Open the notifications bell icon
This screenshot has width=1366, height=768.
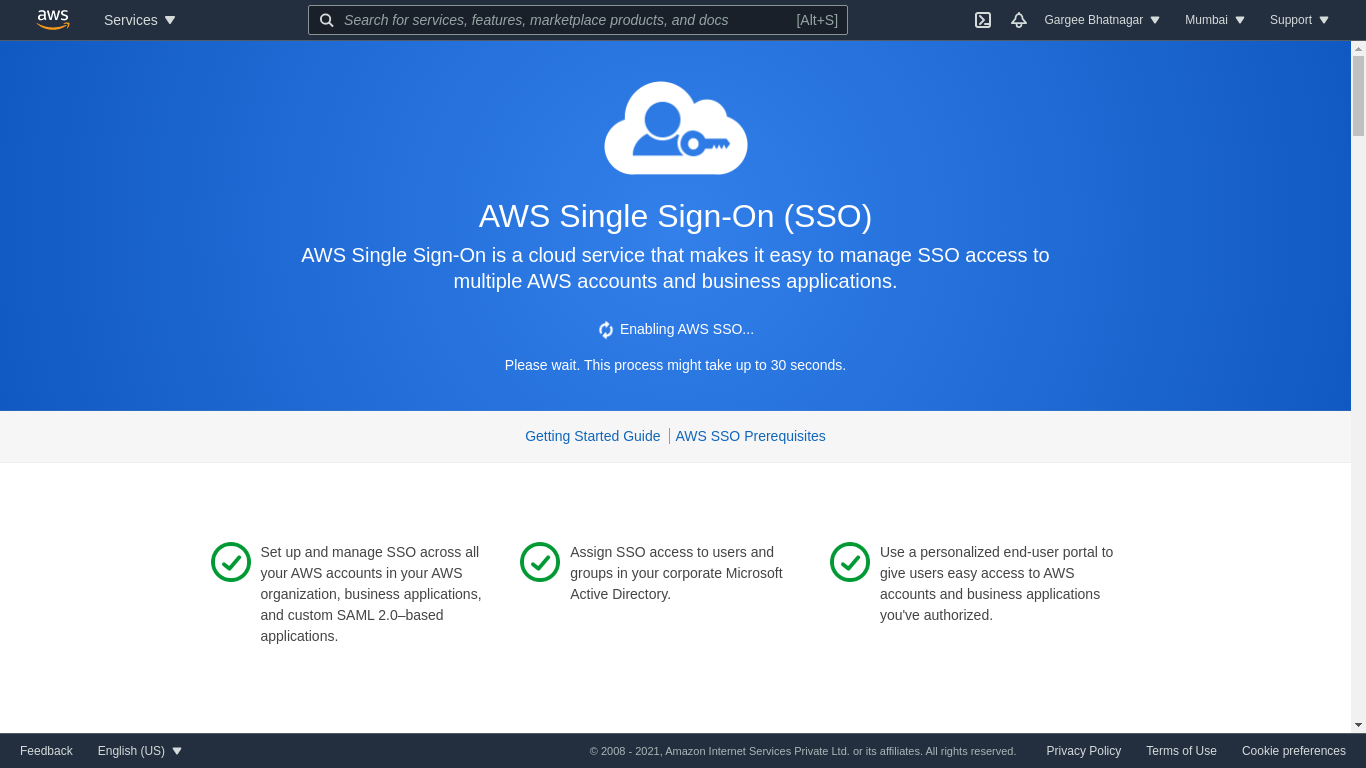[x=1018, y=20]
